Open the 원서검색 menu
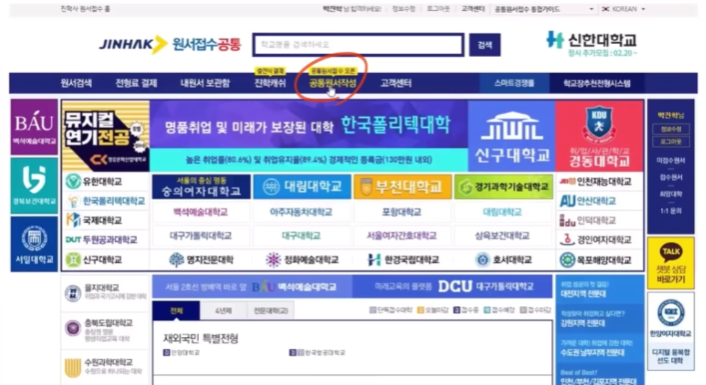This screenshot has height=385, width=706. tap(76, 83)
